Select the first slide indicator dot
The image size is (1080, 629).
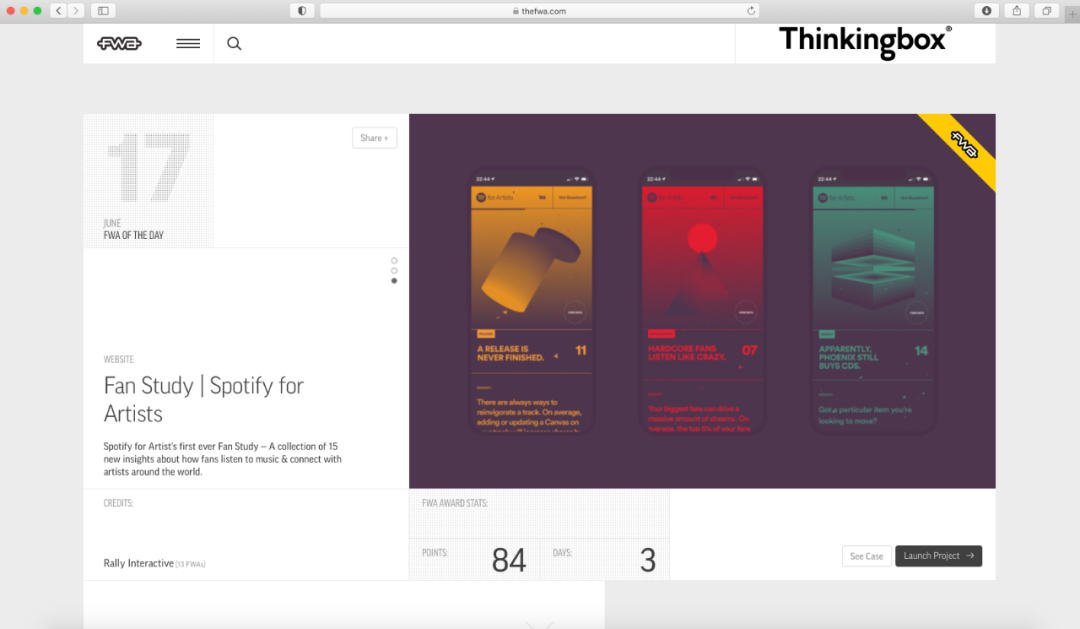(394, 261)
